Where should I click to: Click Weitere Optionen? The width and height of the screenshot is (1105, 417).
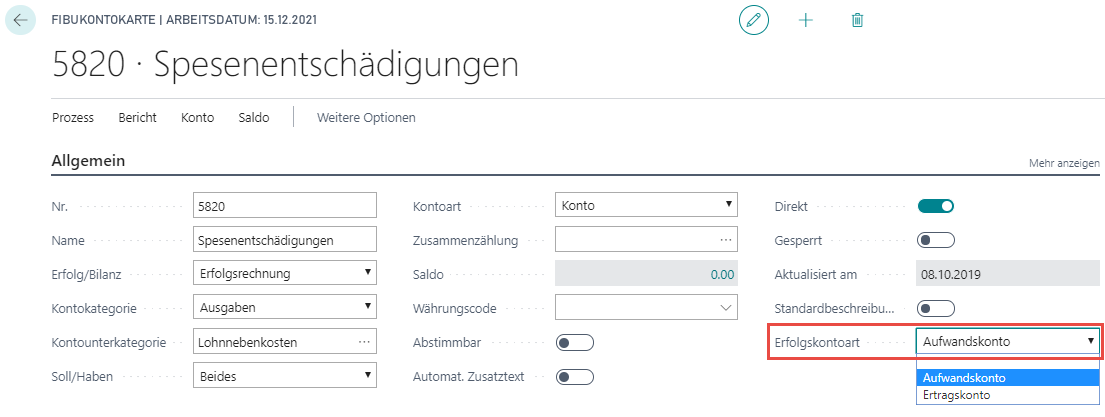[366, 118]
